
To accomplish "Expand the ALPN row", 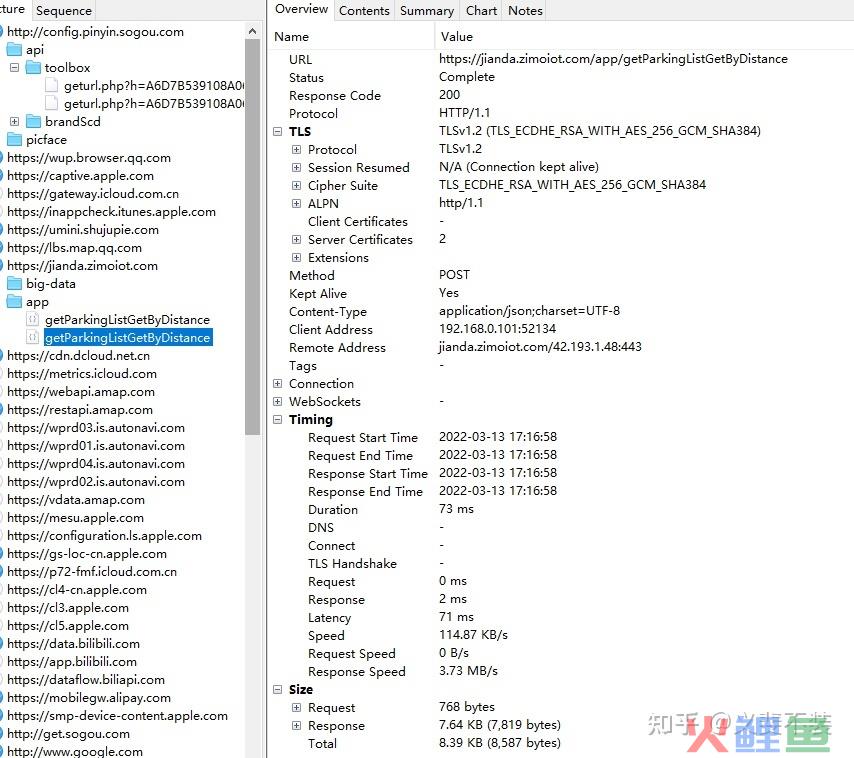I will [x=296, y=203].
